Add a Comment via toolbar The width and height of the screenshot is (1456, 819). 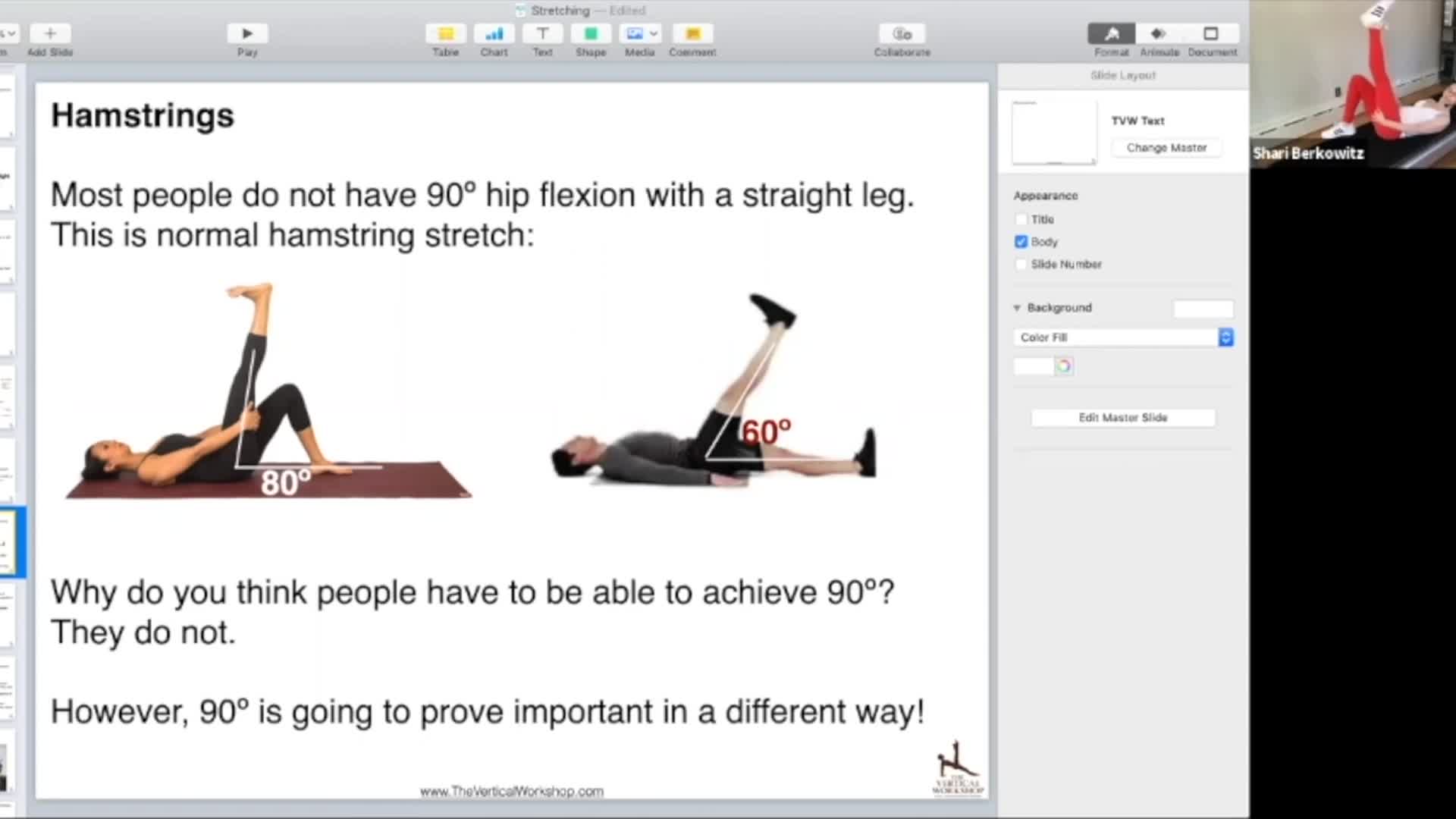[x=692, y=33]
